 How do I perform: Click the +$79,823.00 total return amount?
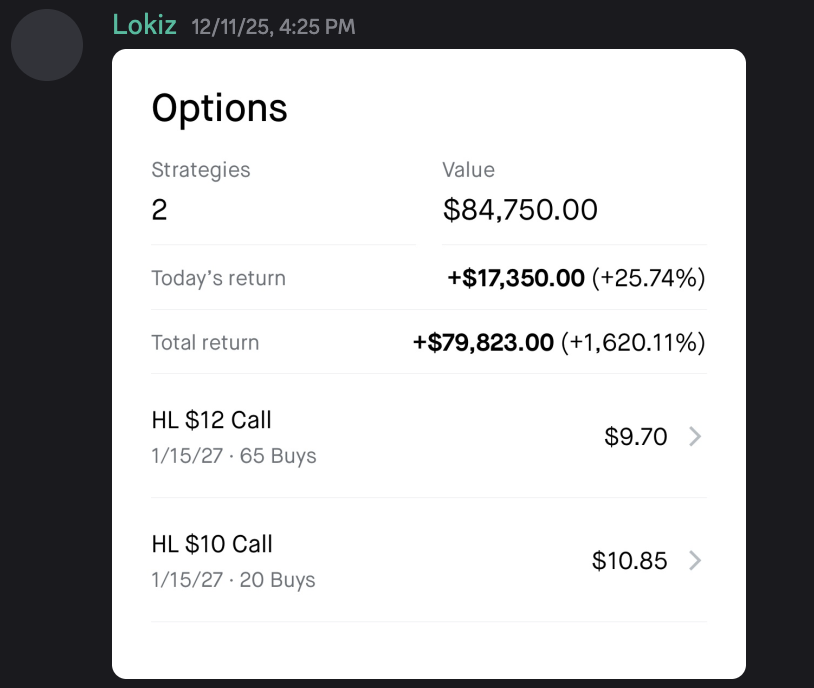(483, 343)
